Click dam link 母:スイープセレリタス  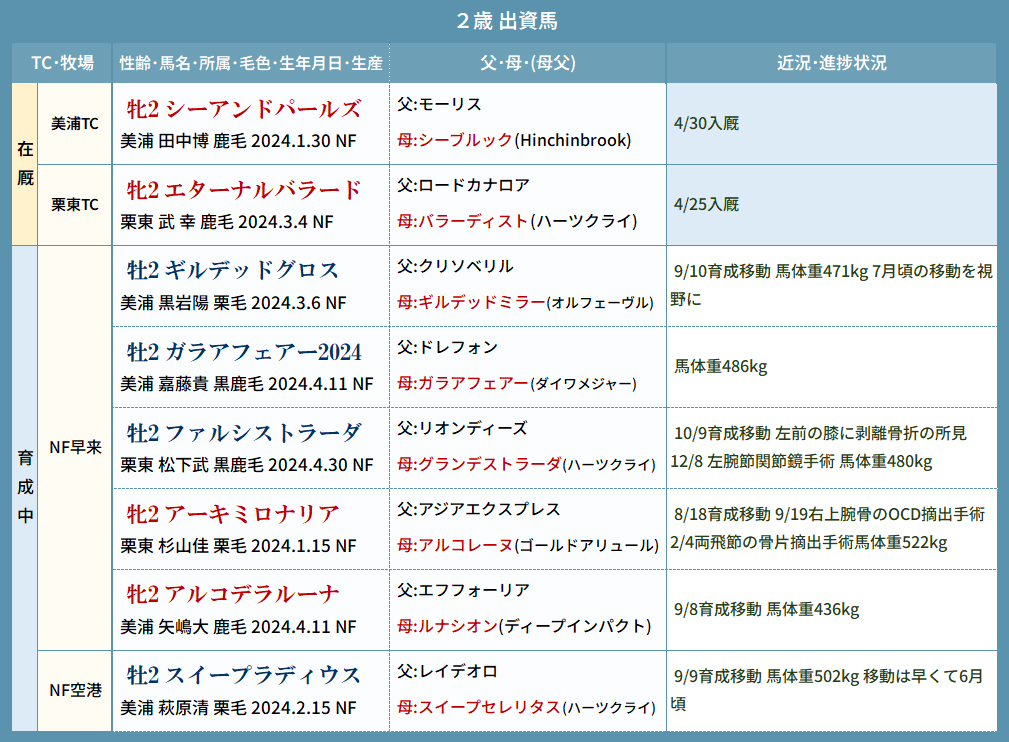pos(479,707)
